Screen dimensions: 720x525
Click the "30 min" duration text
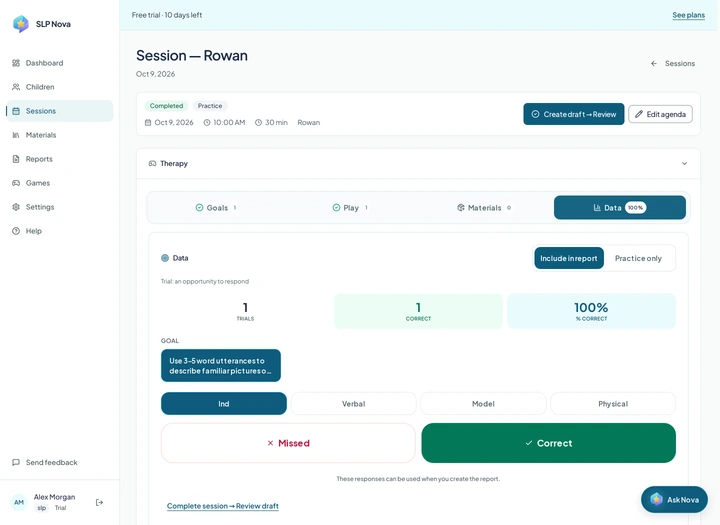point(276,123)
